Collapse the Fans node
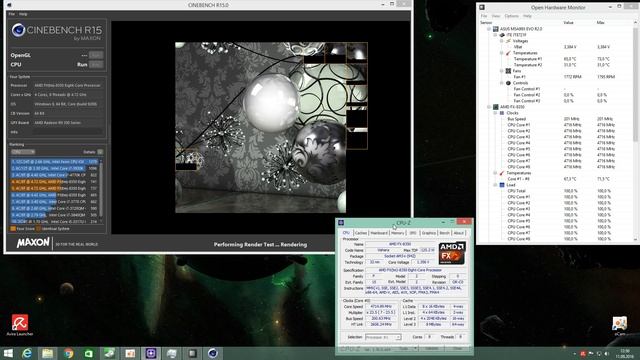Image resolution: width=640 pixels, height=360 pixels. [502, 71]
